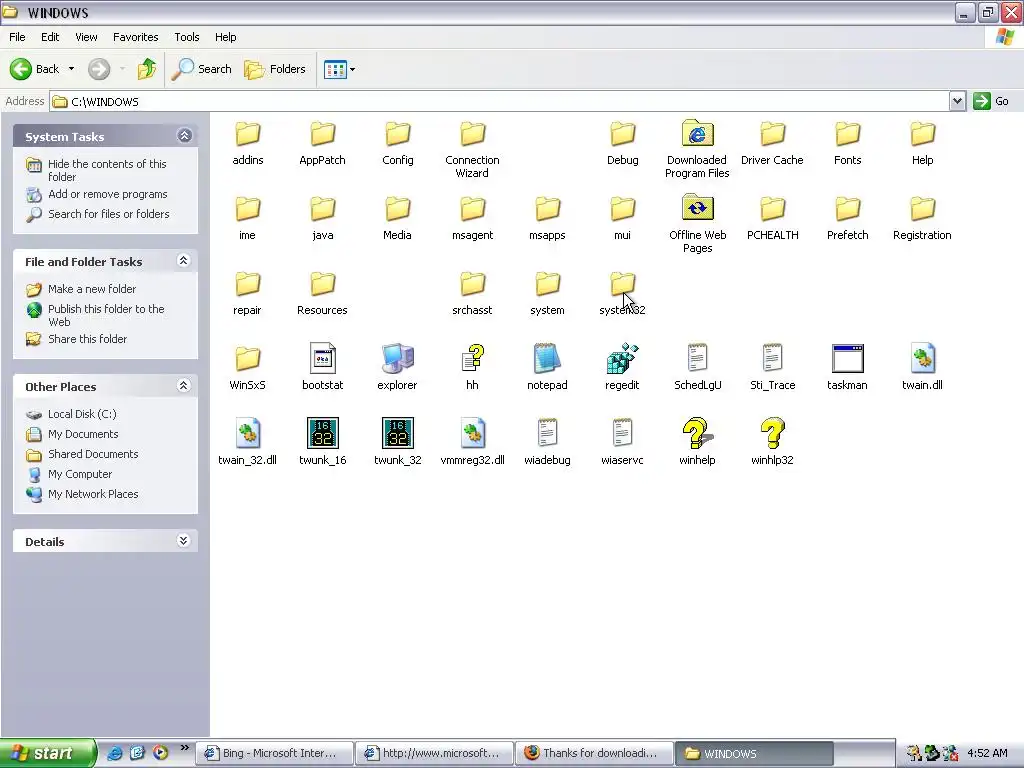
Task: Select the WinSxS folder icon
Action: click(248, 359)
